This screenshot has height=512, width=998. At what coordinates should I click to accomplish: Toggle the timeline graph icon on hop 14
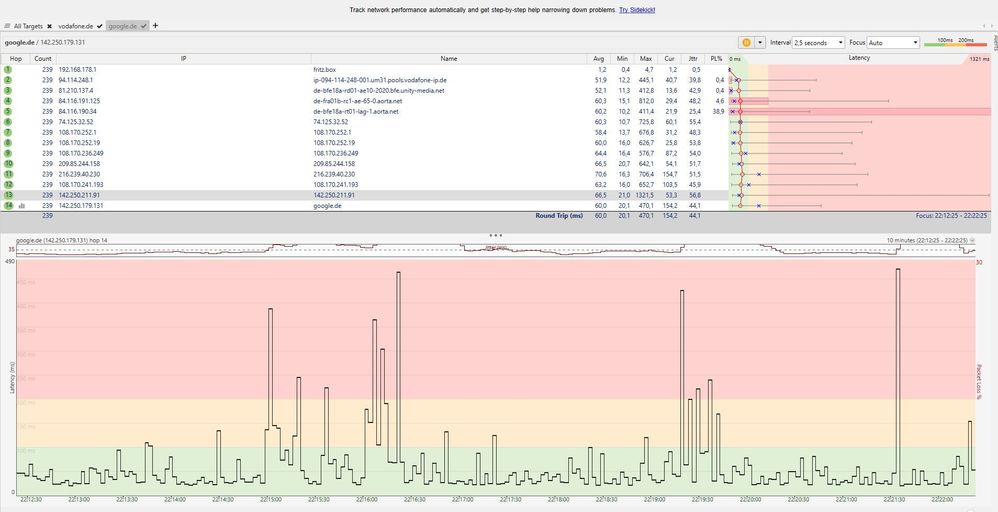point(22,206)
